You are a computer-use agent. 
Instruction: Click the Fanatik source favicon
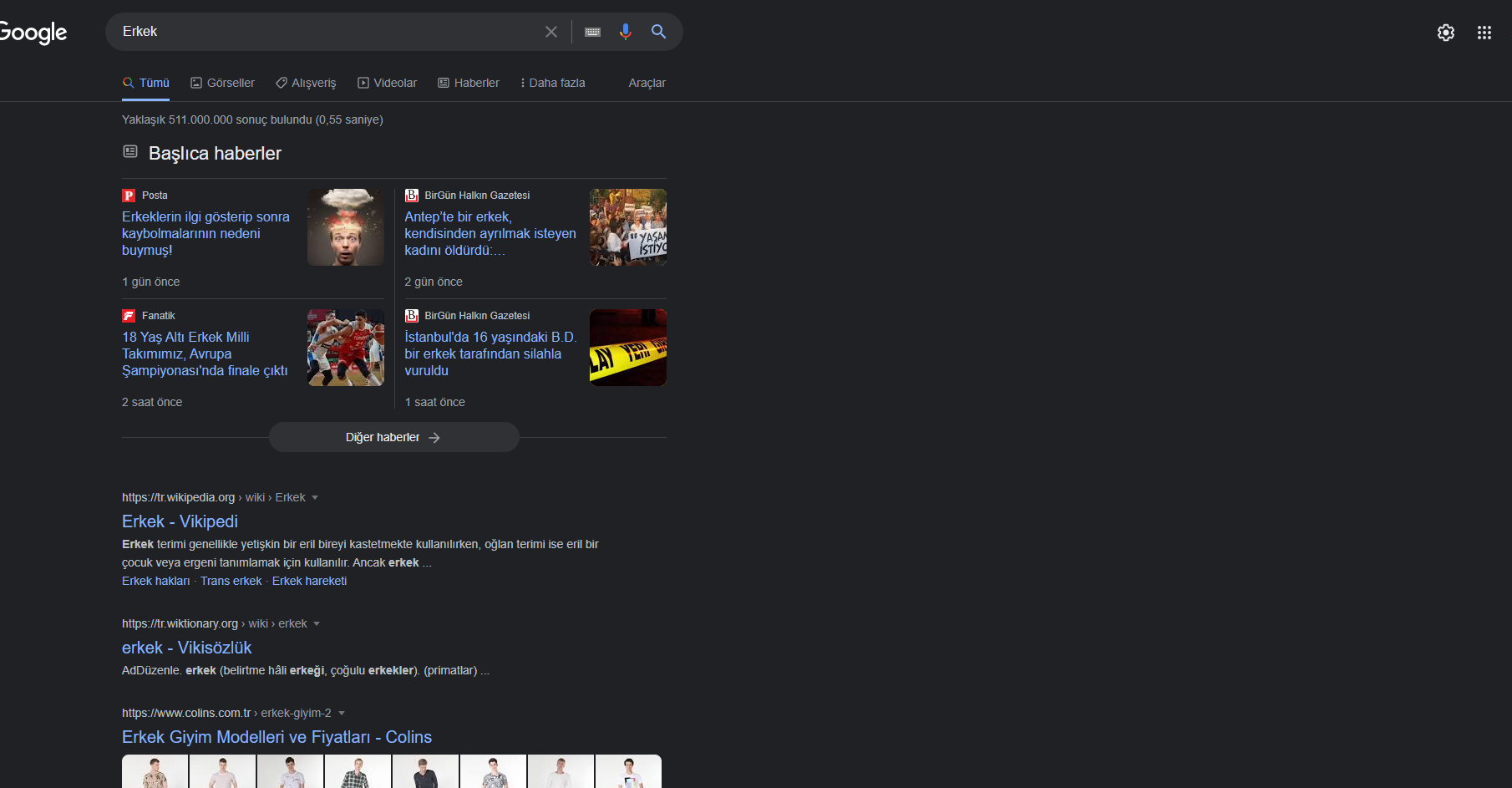(x=129, y=316)
